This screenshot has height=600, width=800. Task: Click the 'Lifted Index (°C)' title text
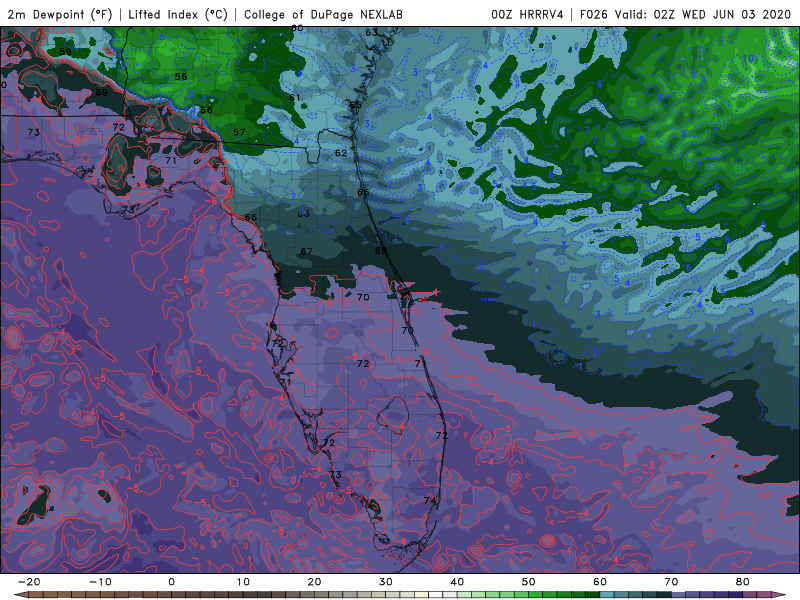(x=178, y=14)
